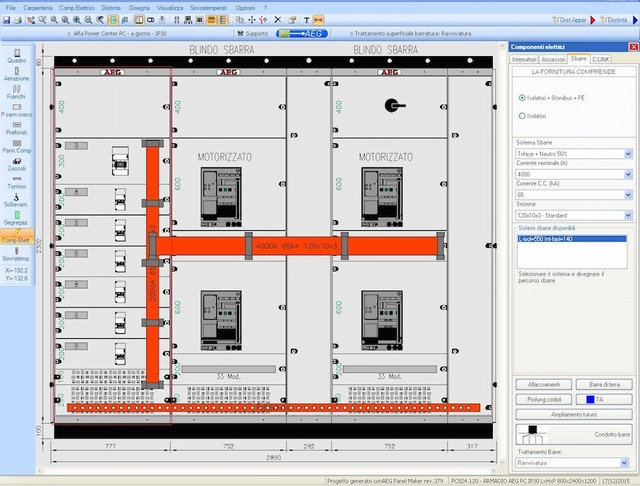Click the ? help menu
Screen dimensions: 640x486
coord(265,8)
